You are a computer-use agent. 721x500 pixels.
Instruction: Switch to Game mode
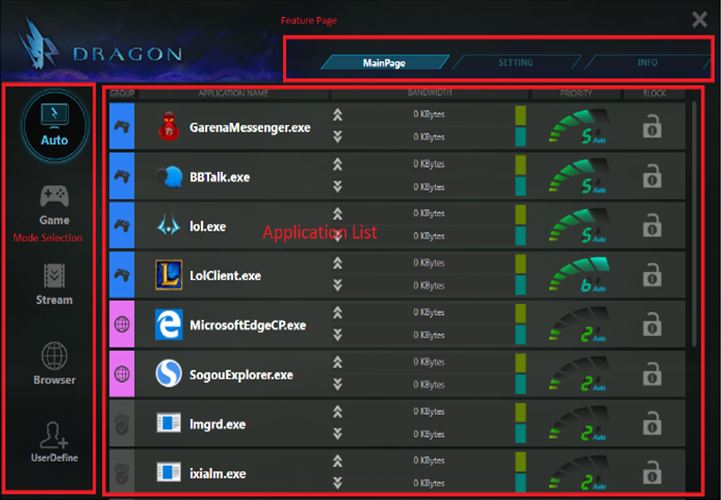[x=54, y=197]
